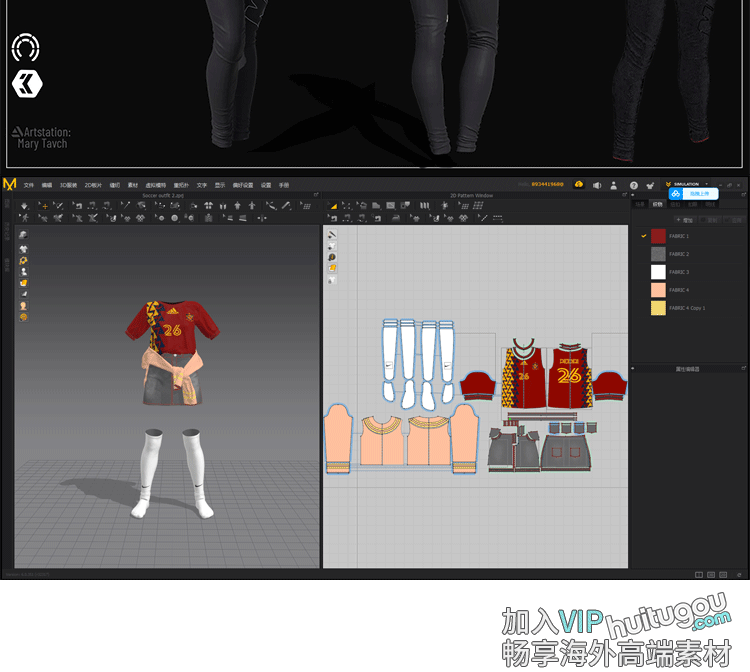The image size is (750, 672).
Task: Pop out the 2D Pattern Window corner icon
Action: tap(623, 195)
